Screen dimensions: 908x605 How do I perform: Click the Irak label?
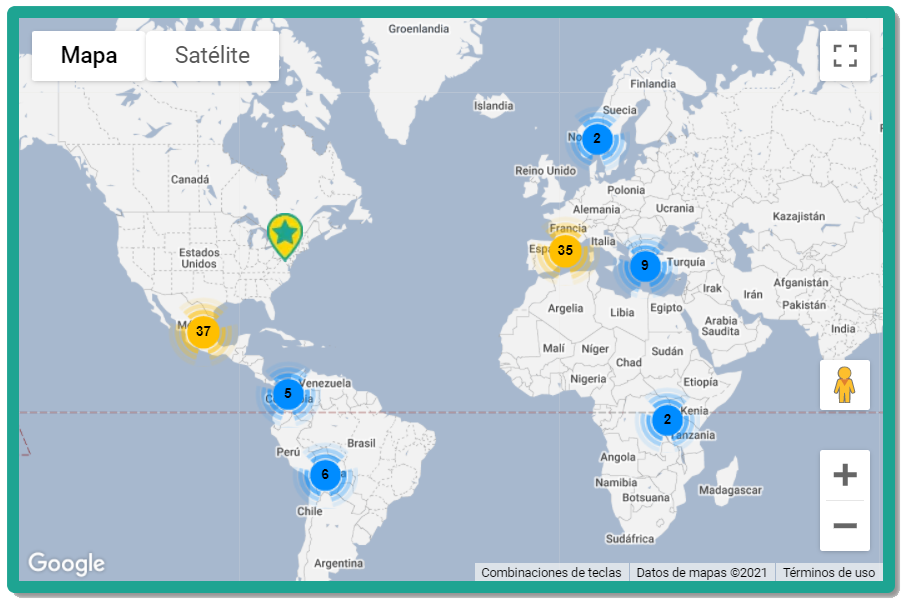[712, 288]
